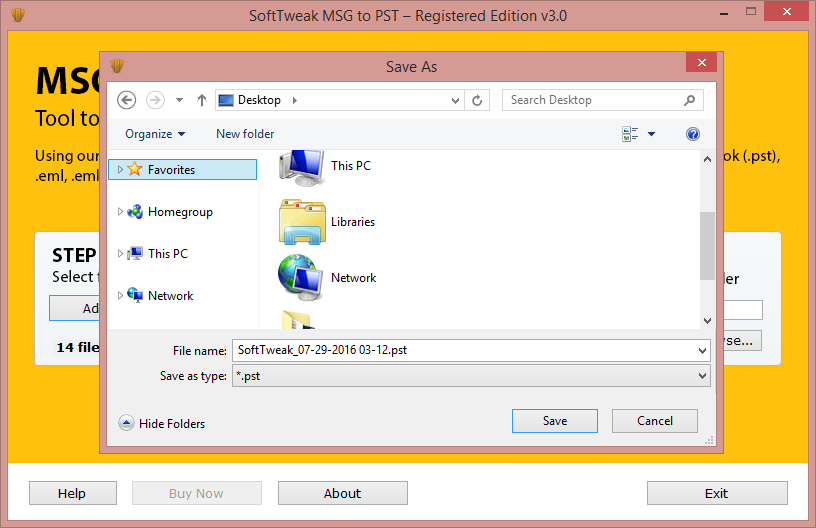Click the Desktop breadcrumb in address bar
The image size is (816, 528).
coord(259,100)
